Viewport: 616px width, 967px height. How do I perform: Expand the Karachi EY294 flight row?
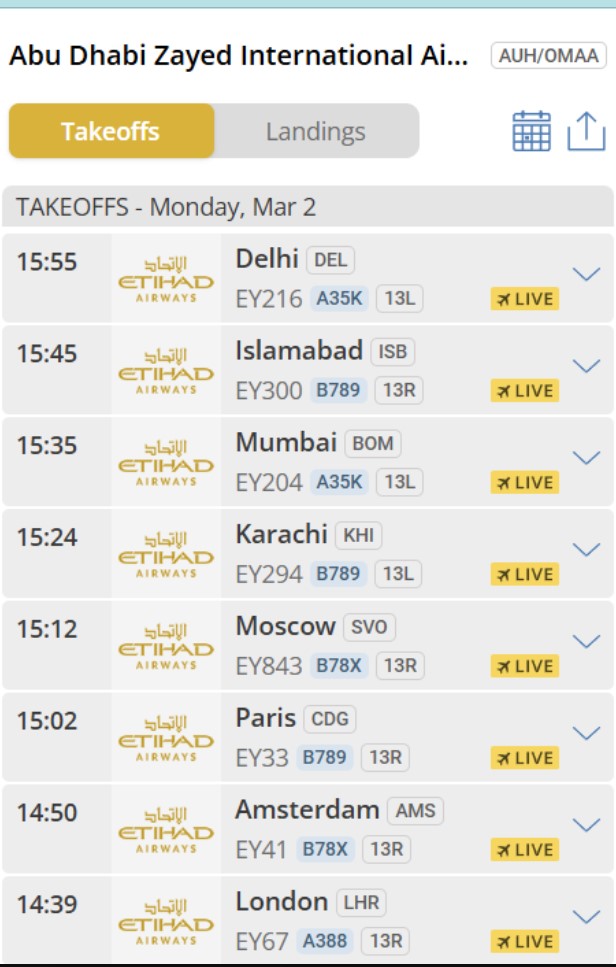tap(585, 549)
